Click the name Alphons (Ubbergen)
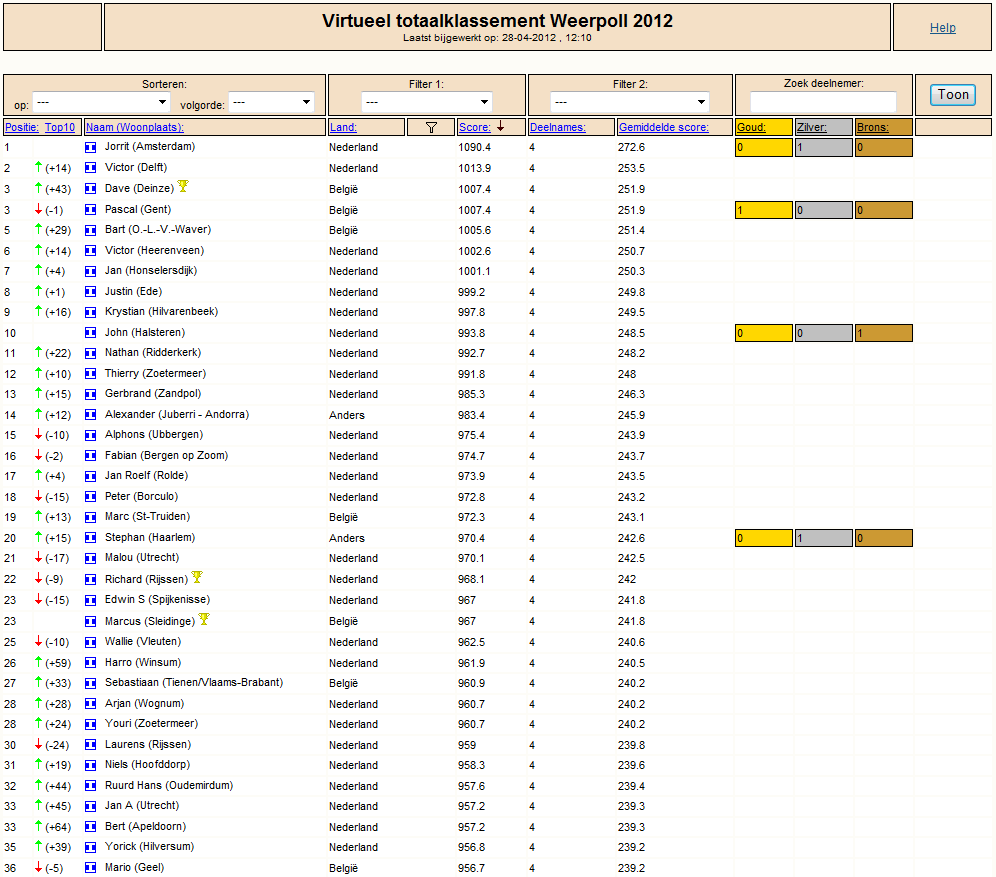996x877 pixels. coord(154,435)
